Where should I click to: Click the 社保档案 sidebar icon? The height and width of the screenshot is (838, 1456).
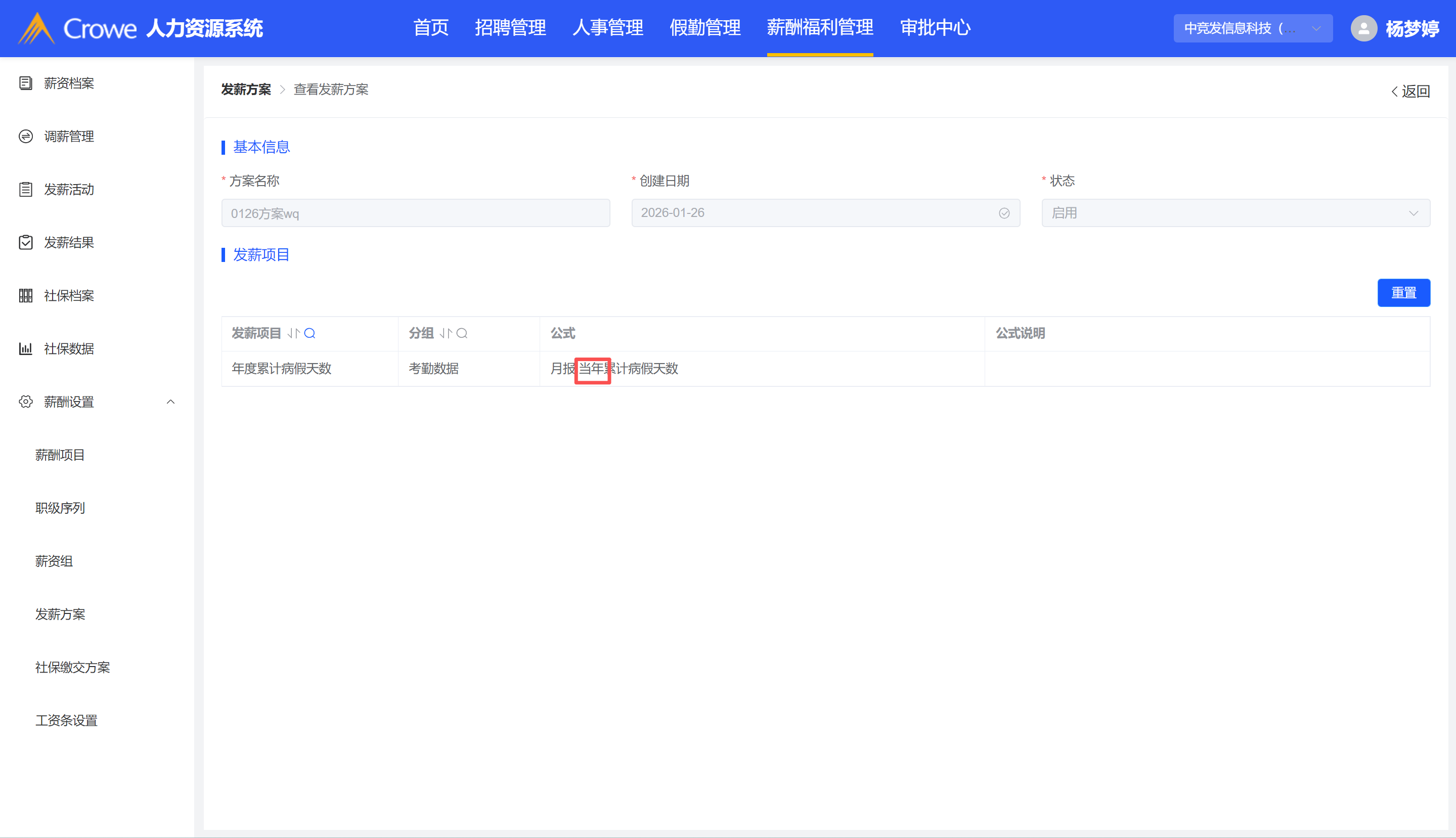25,296
